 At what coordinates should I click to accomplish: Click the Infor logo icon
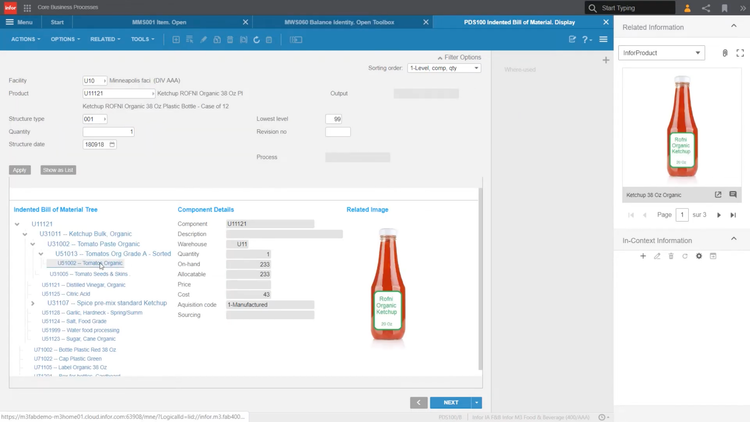coord(10,8)
